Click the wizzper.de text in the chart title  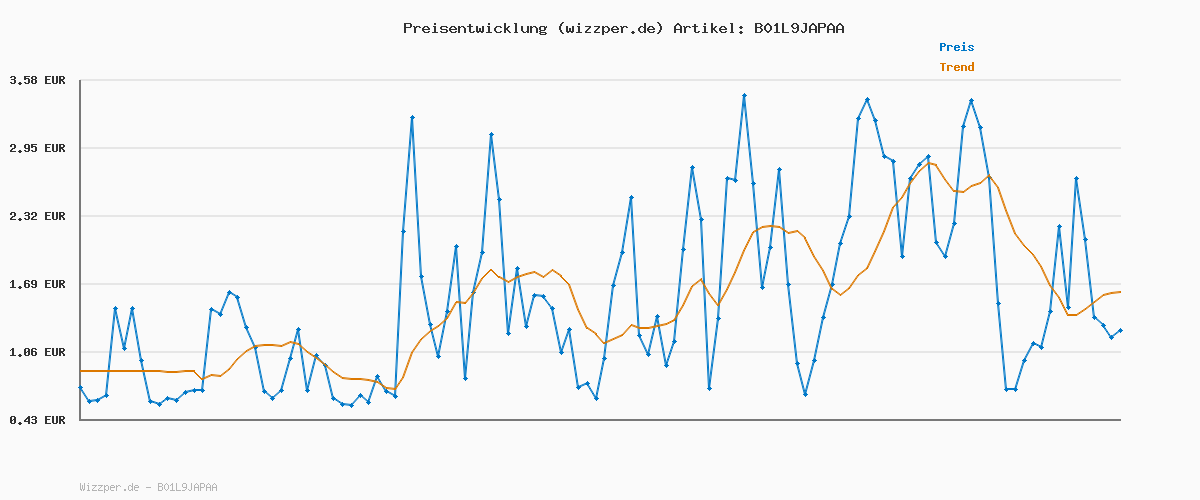[x=609, y=28]
